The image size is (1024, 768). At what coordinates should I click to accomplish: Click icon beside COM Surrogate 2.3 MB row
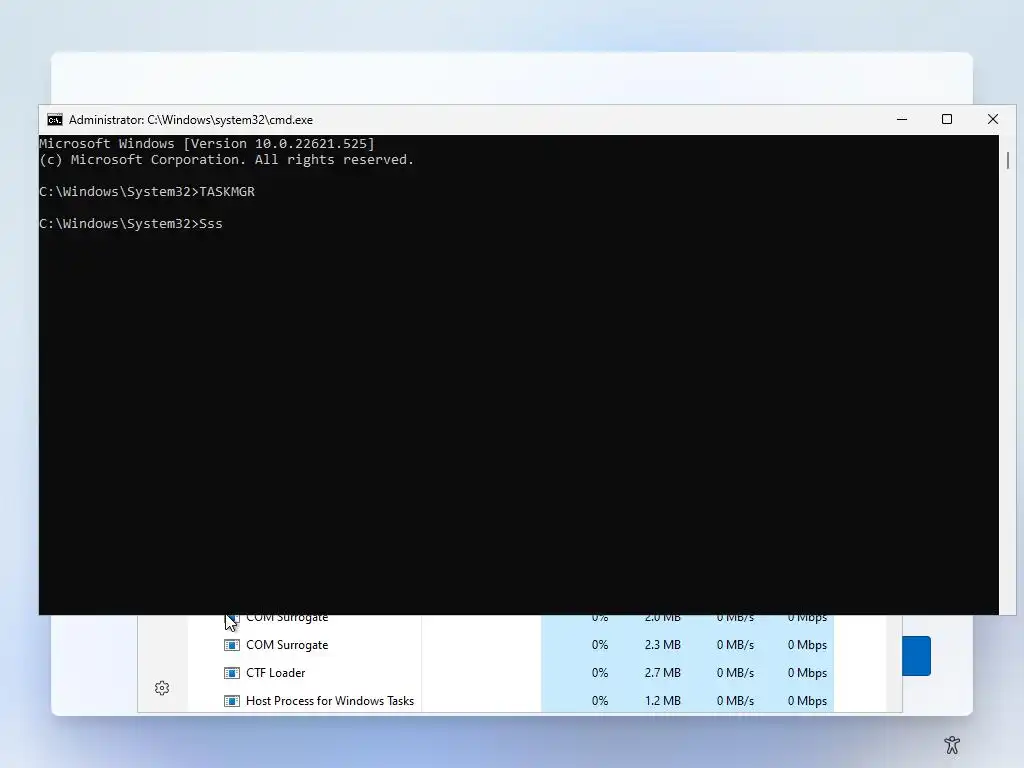(232, 645)
